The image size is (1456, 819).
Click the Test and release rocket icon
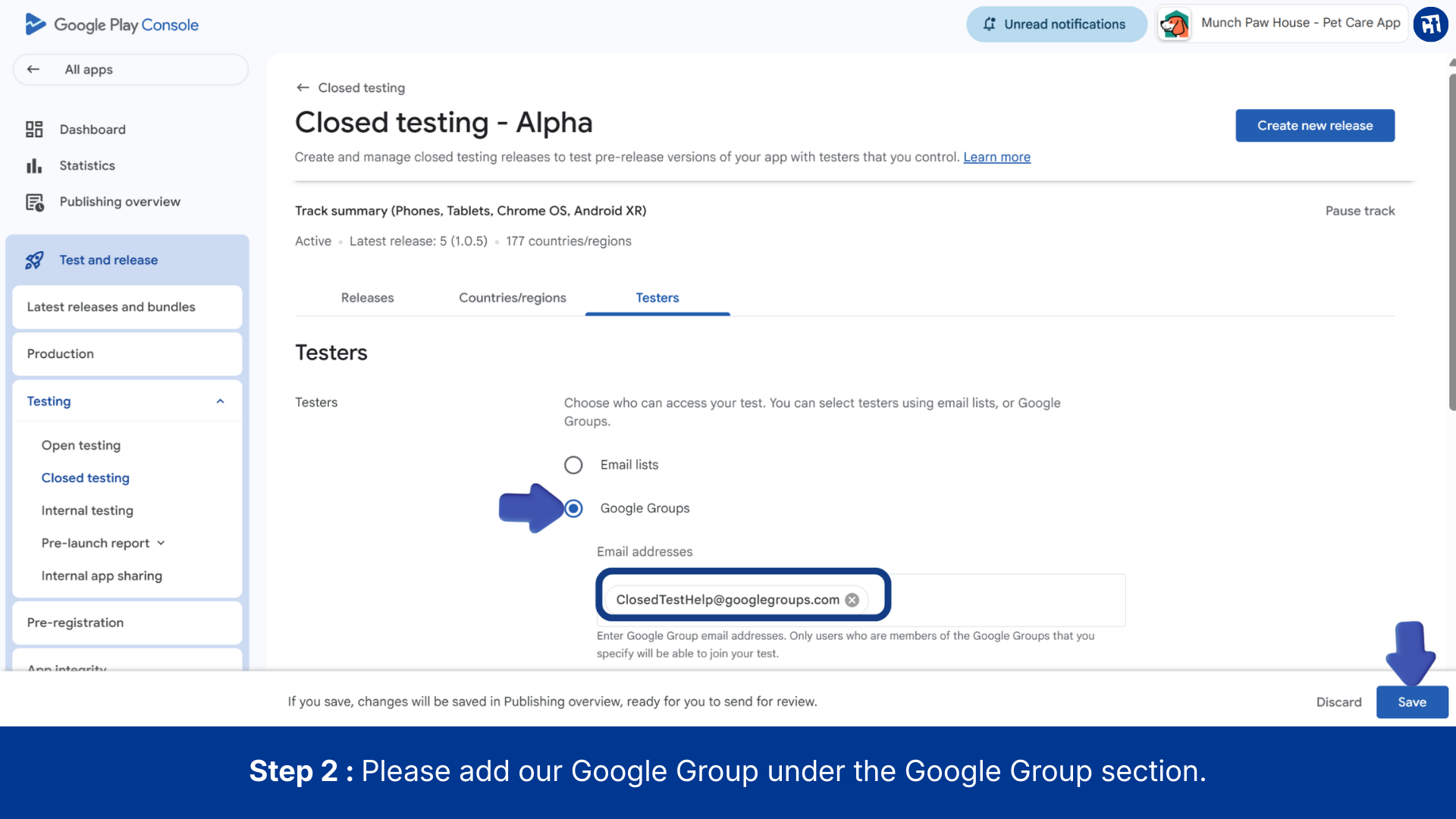(34, 260)
